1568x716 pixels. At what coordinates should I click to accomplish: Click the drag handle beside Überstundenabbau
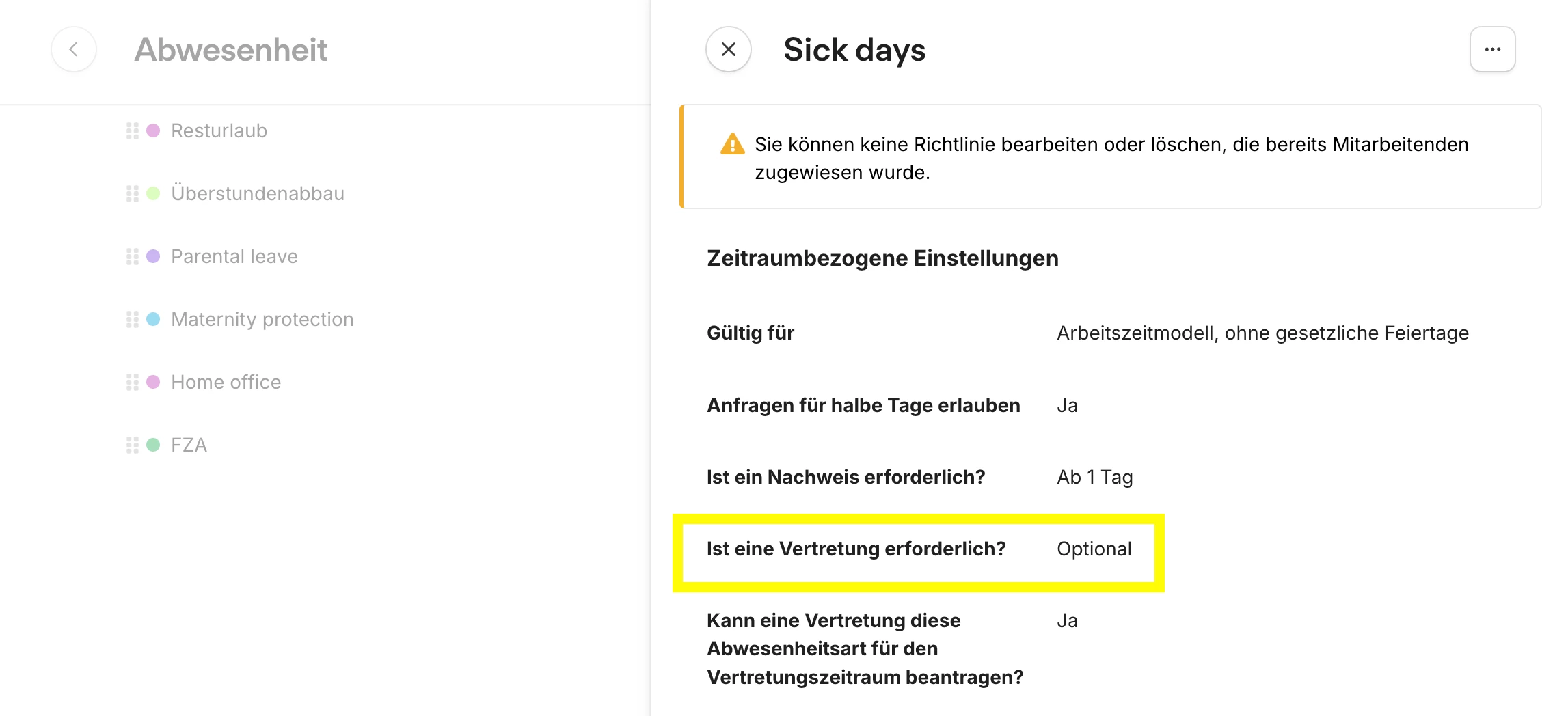point(133,194)
